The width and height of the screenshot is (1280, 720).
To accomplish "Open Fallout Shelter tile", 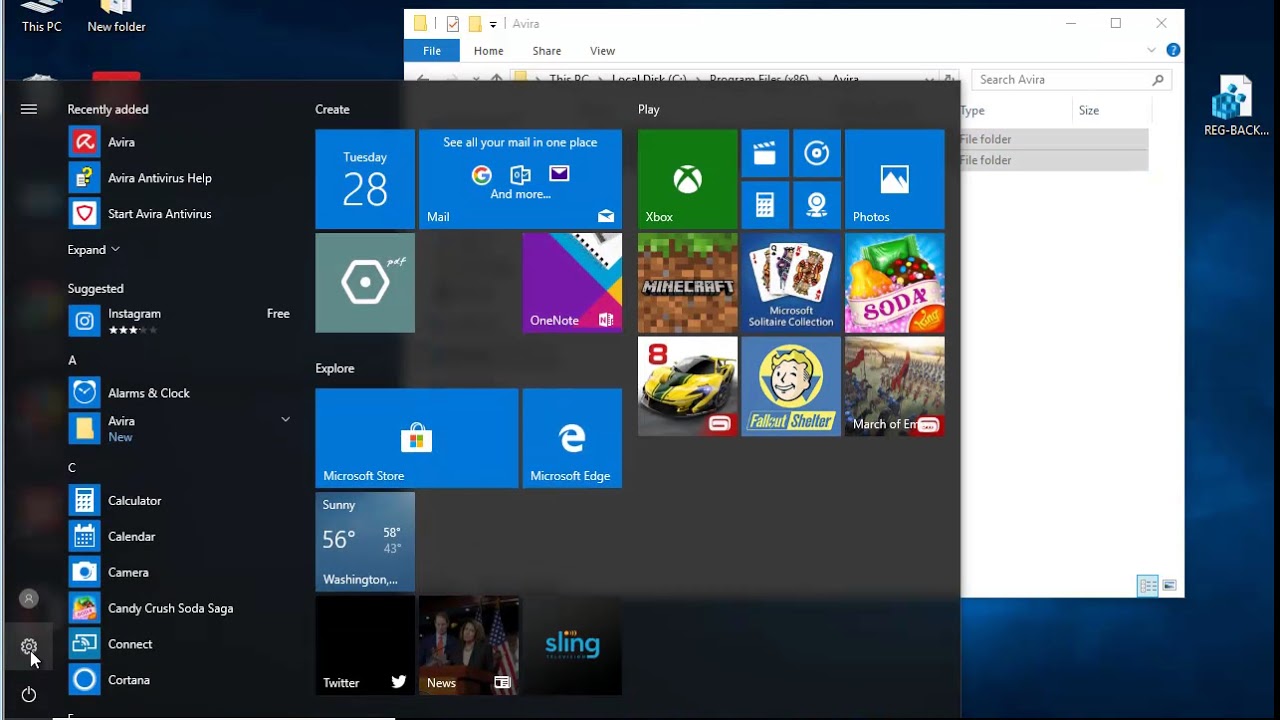I will tap(791, 386).
